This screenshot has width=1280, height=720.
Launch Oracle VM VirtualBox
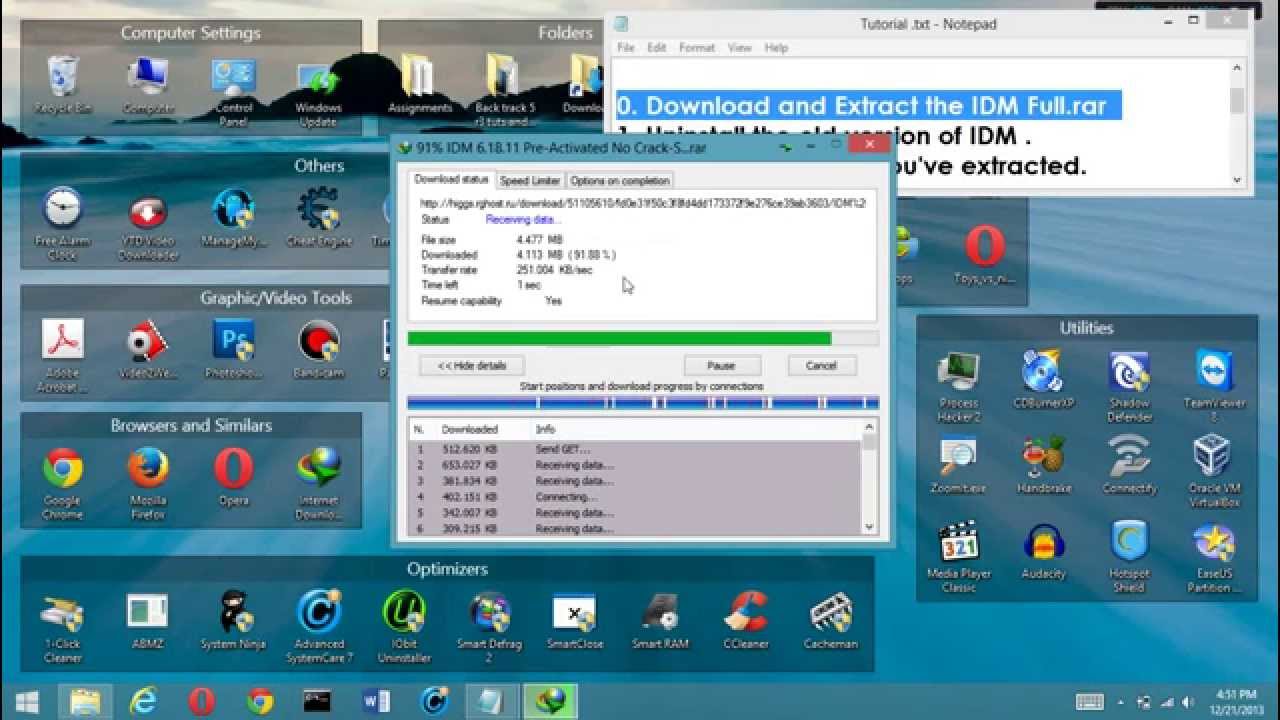point(1214,473)
